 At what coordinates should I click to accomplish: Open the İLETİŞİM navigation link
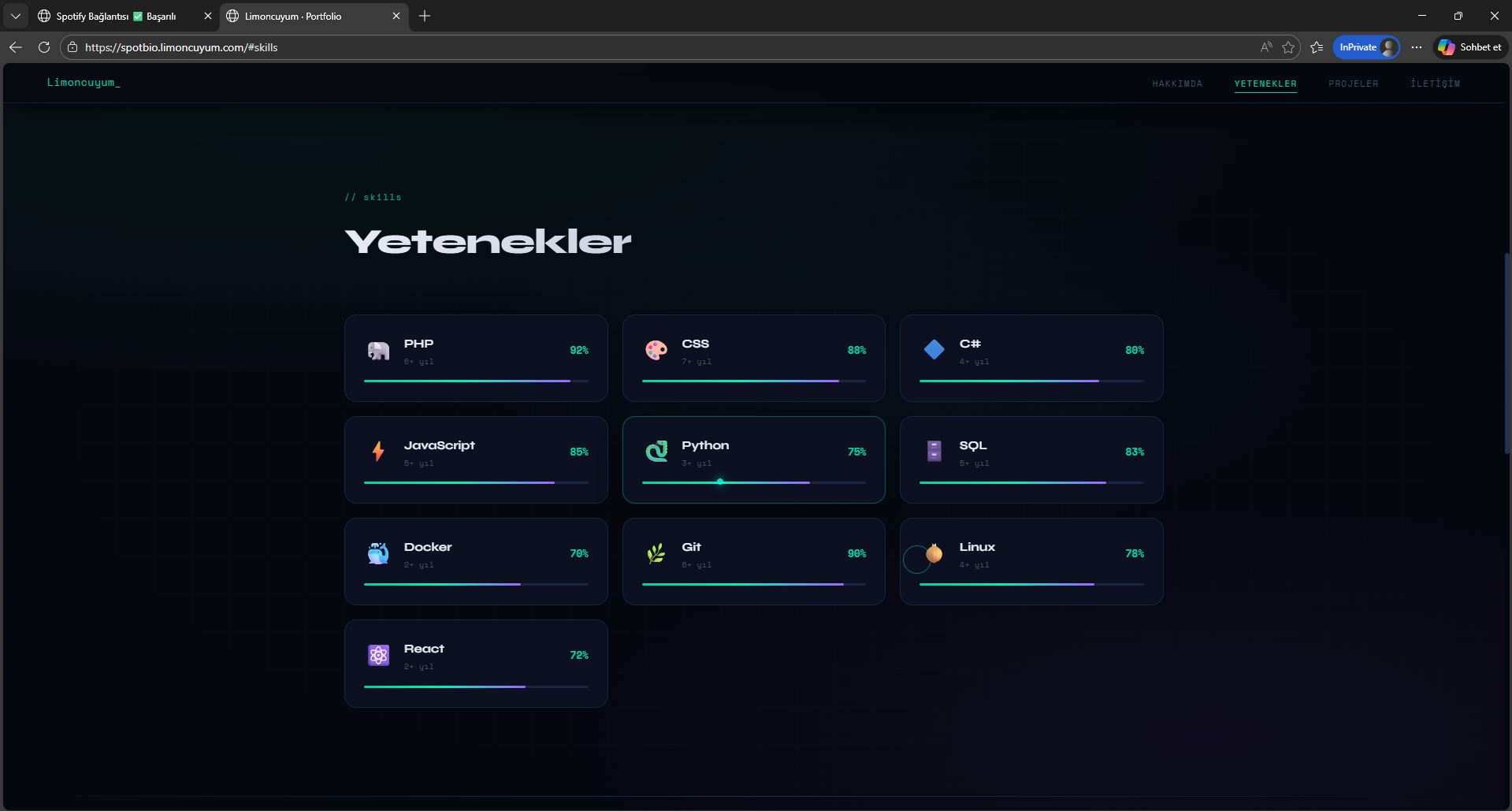click(x=1435, y=84)
